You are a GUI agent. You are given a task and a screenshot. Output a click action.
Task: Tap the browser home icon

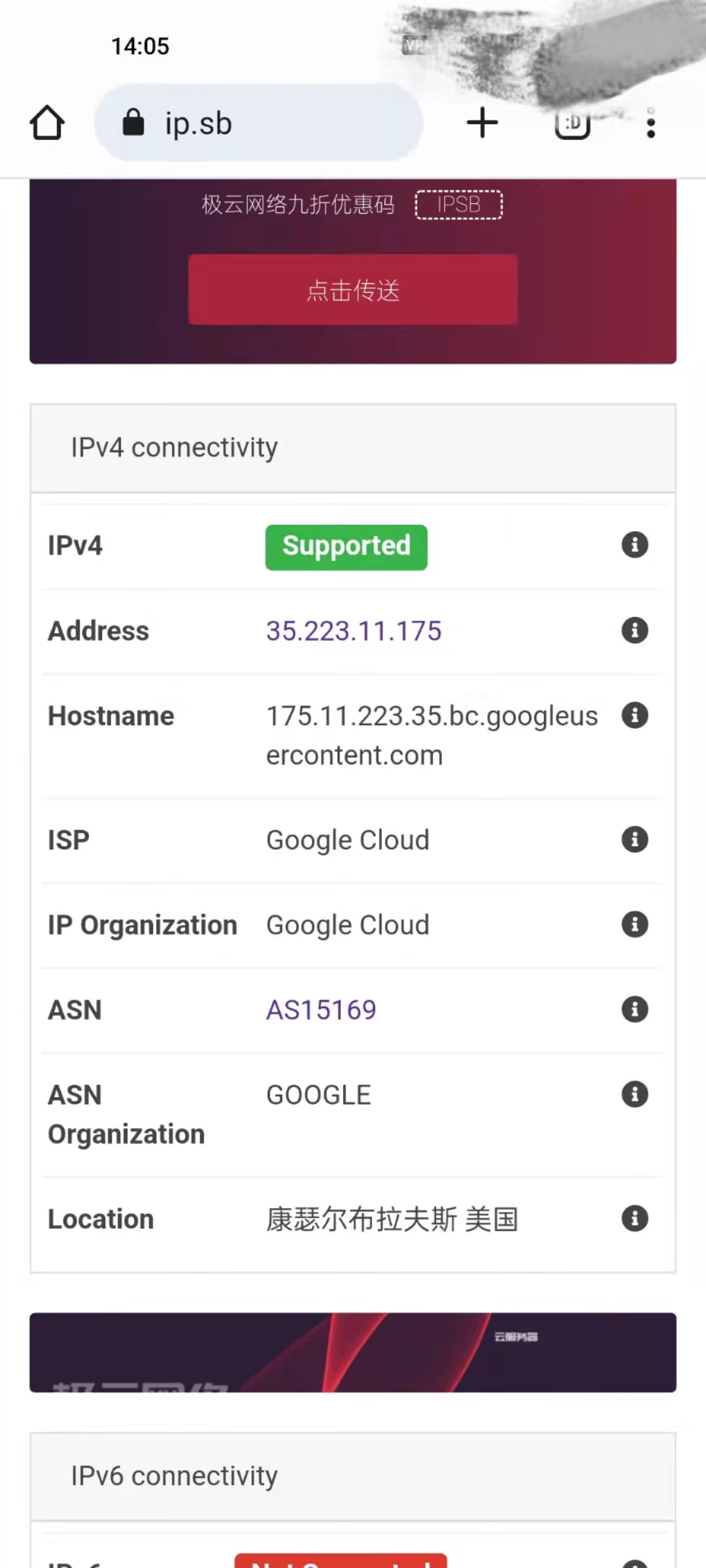(47, 123)
